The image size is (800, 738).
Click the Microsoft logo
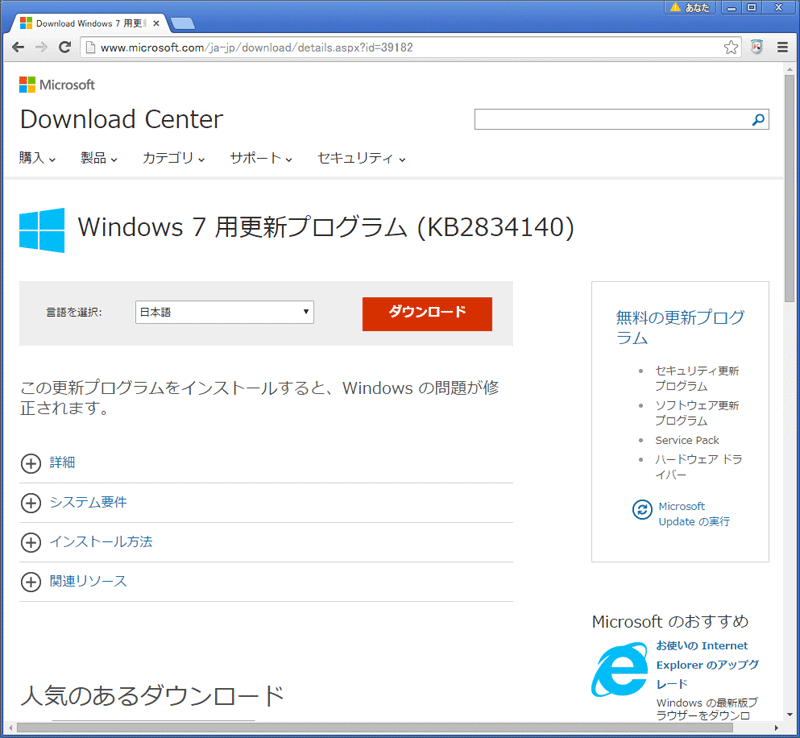pyautogui.click(x=57, y=85)
